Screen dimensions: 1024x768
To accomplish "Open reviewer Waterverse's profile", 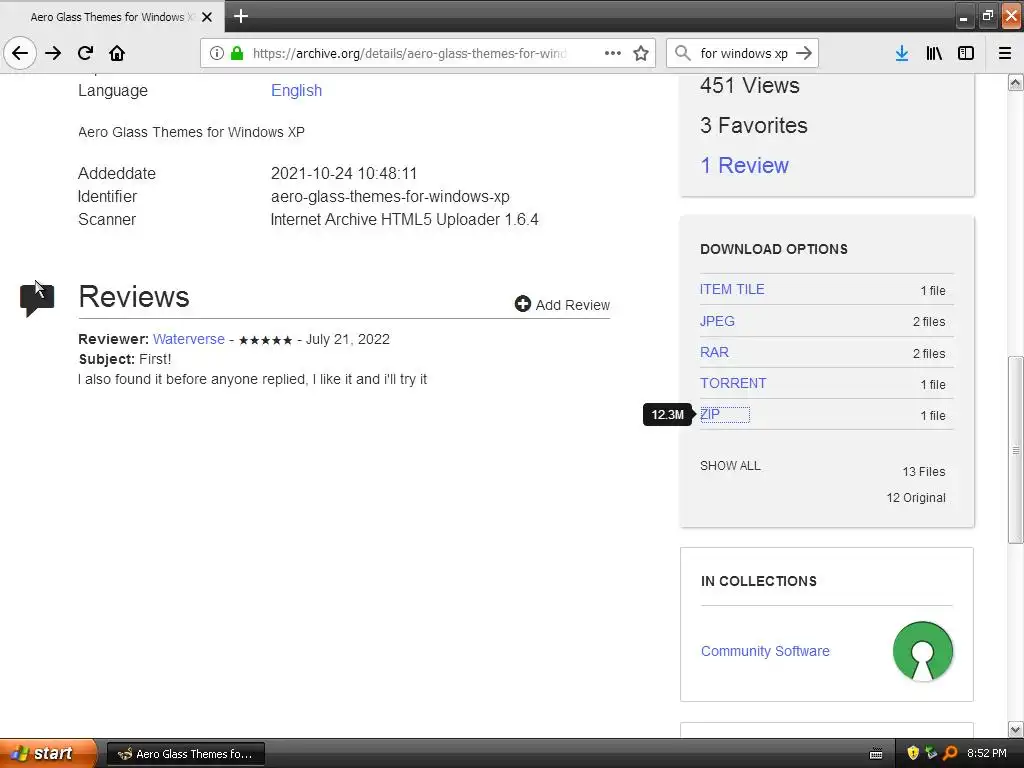I will point(189,339).
